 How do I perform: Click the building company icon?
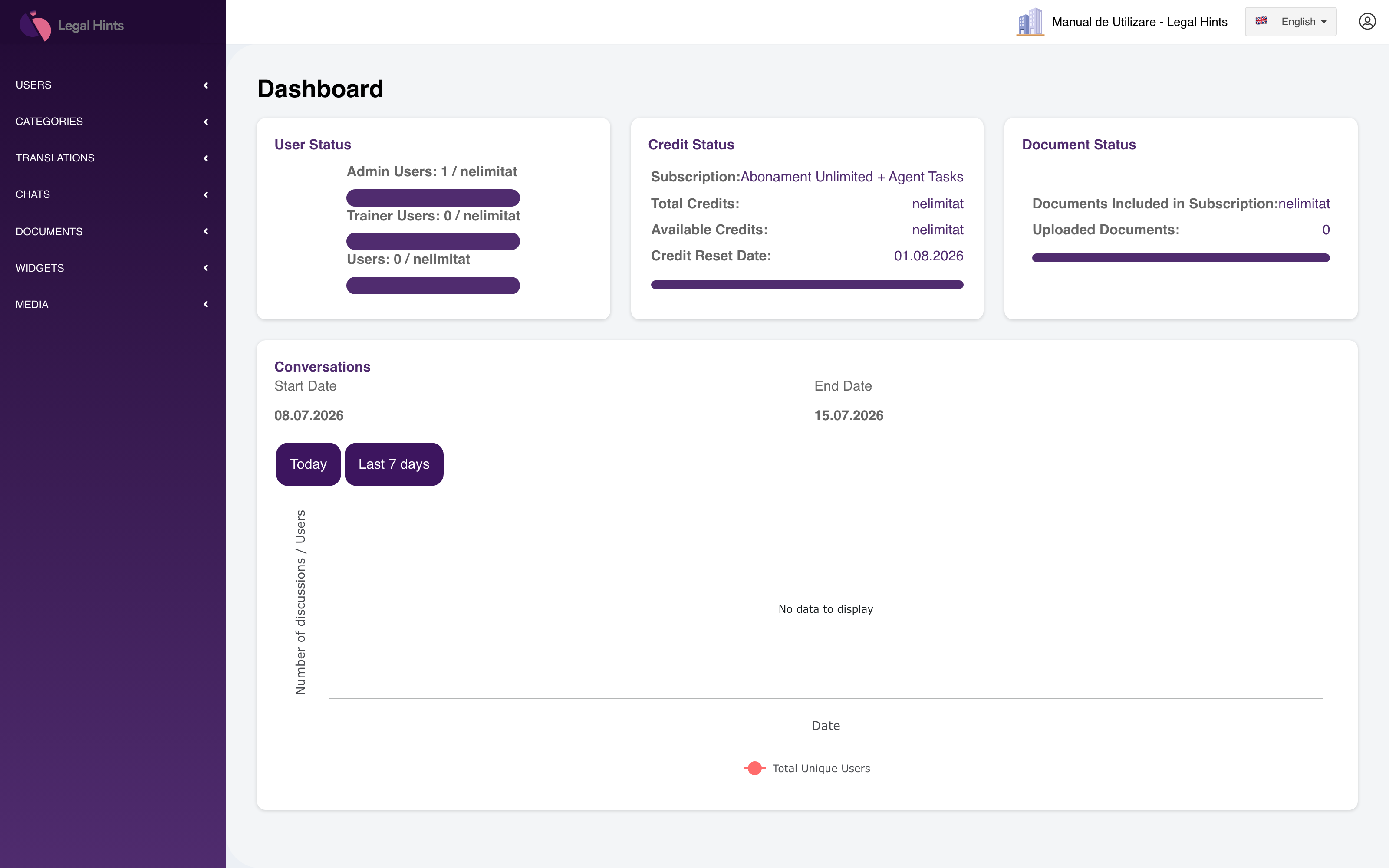[1030, 22]
